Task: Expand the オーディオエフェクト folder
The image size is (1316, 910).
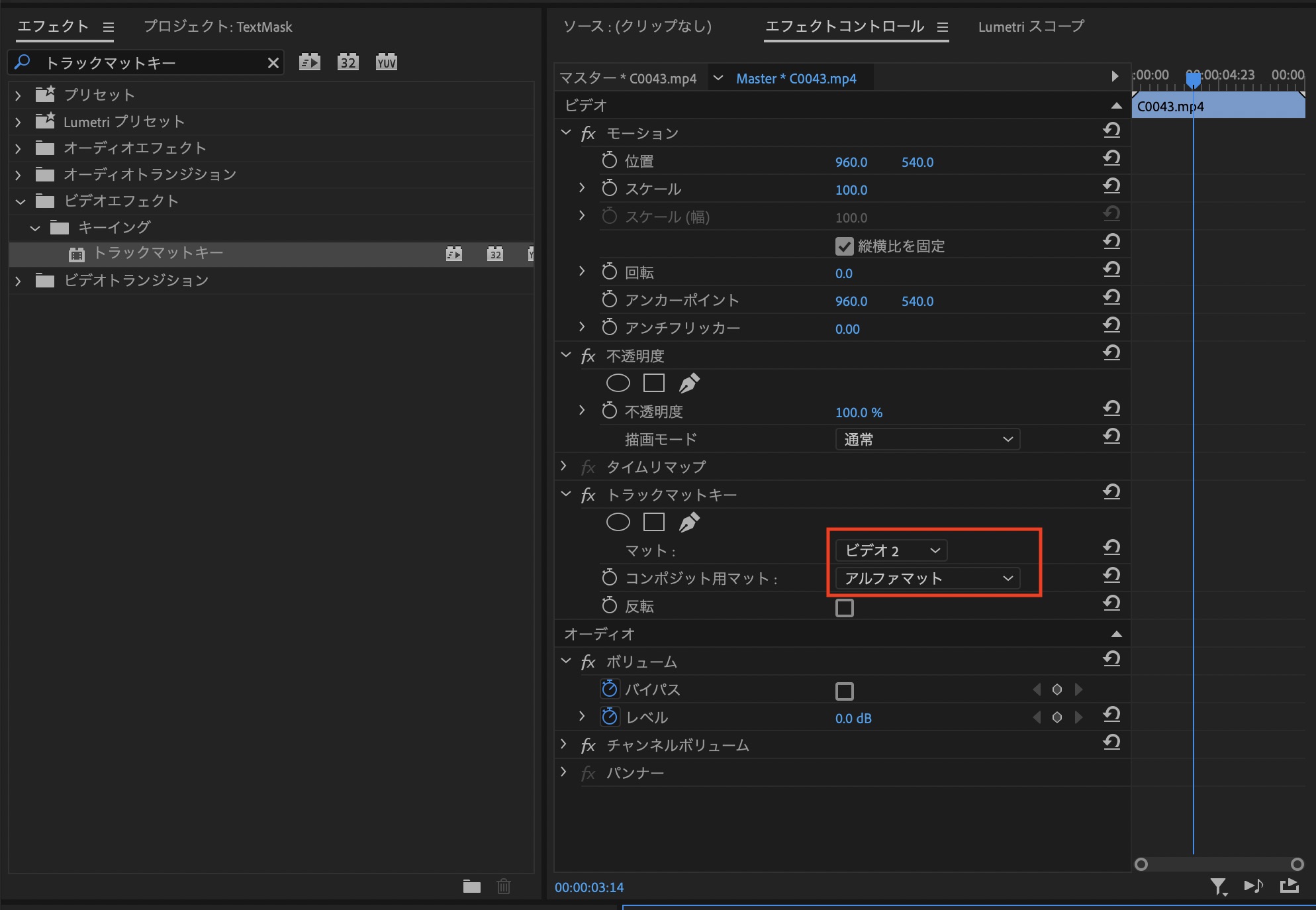Action: (x=19, y=148)
